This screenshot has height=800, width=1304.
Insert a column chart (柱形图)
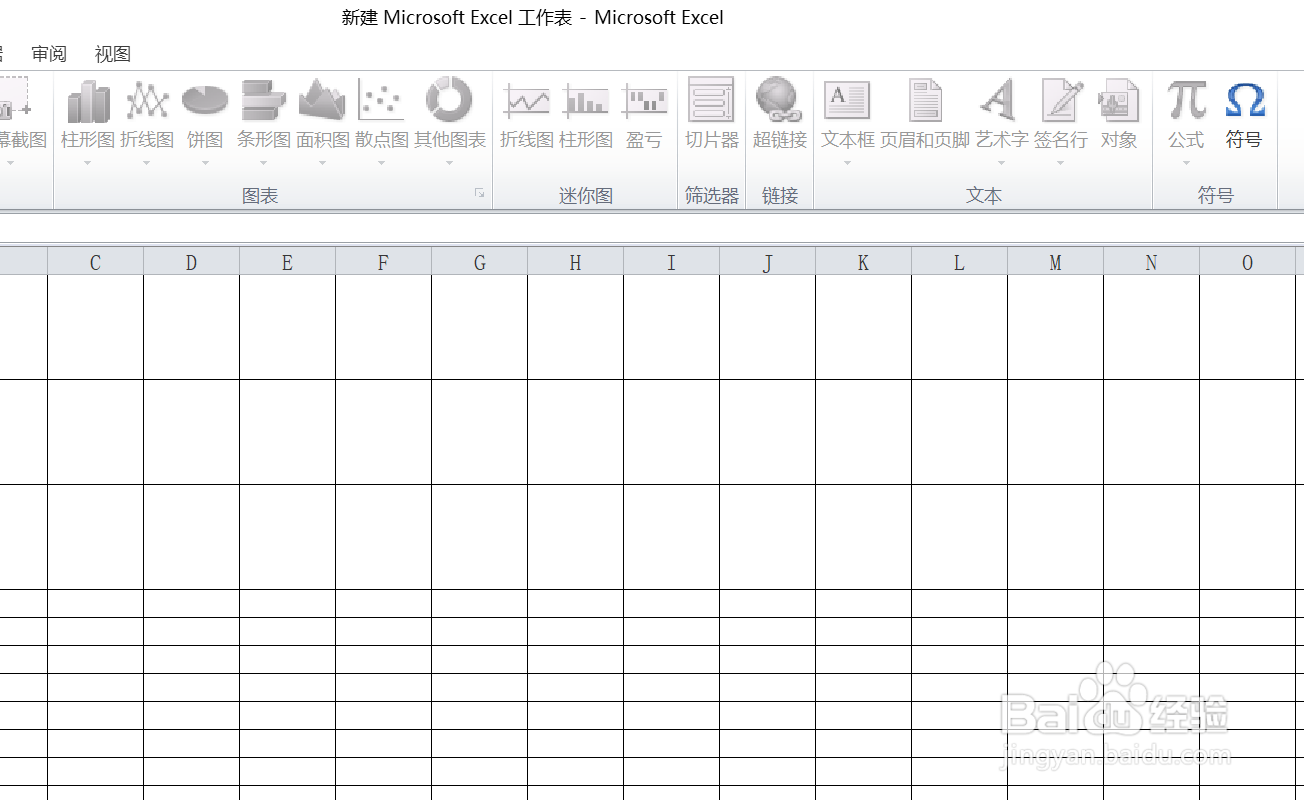pos(88,115)
